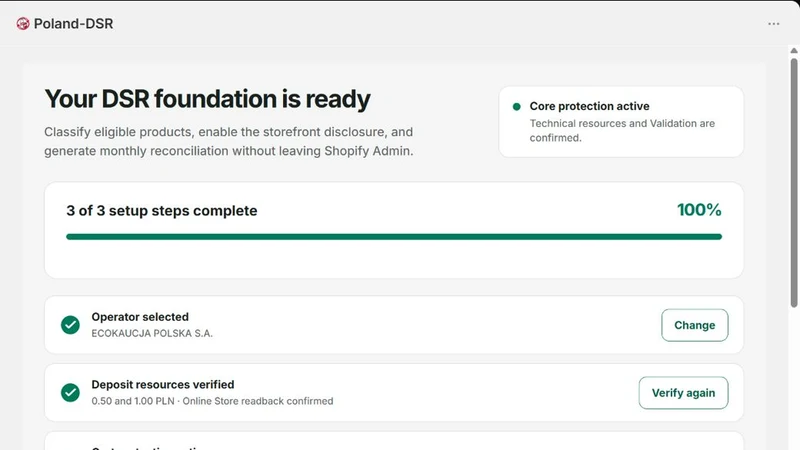Open the three-dot more options menu

click(x=773, y=24)
